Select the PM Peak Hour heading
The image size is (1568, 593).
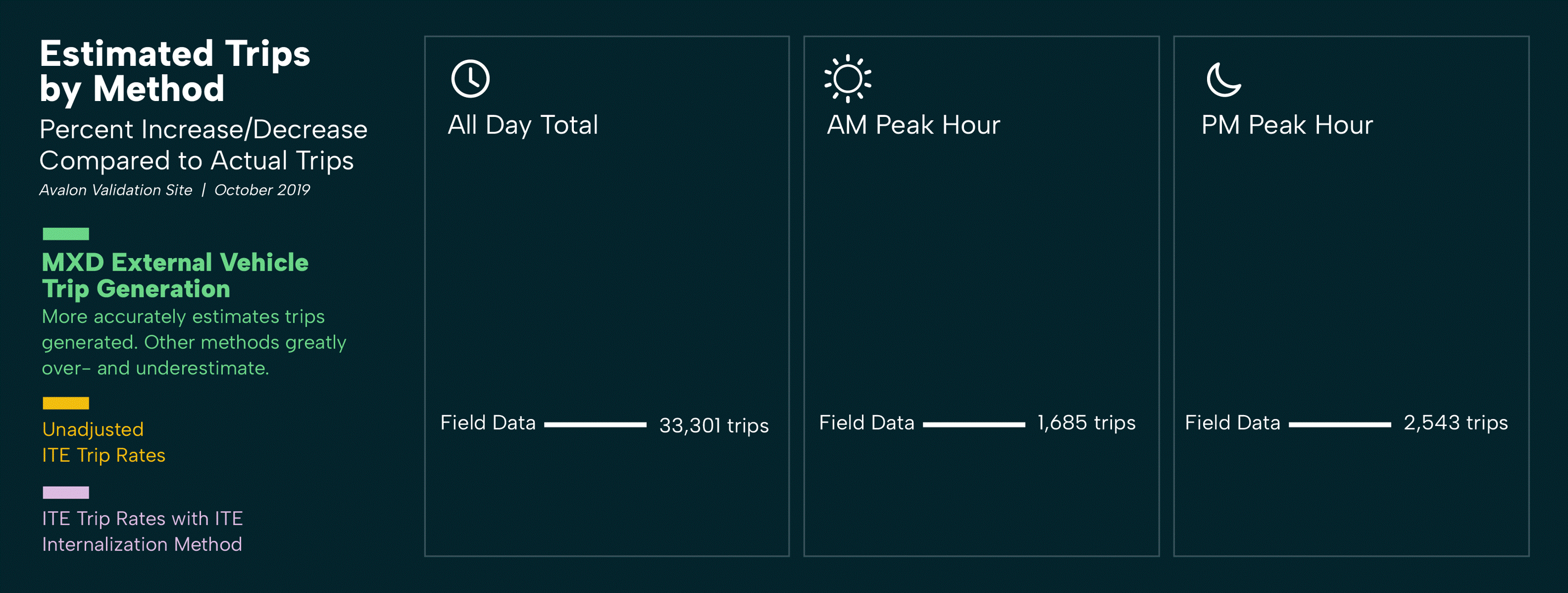coord(1287,126)
